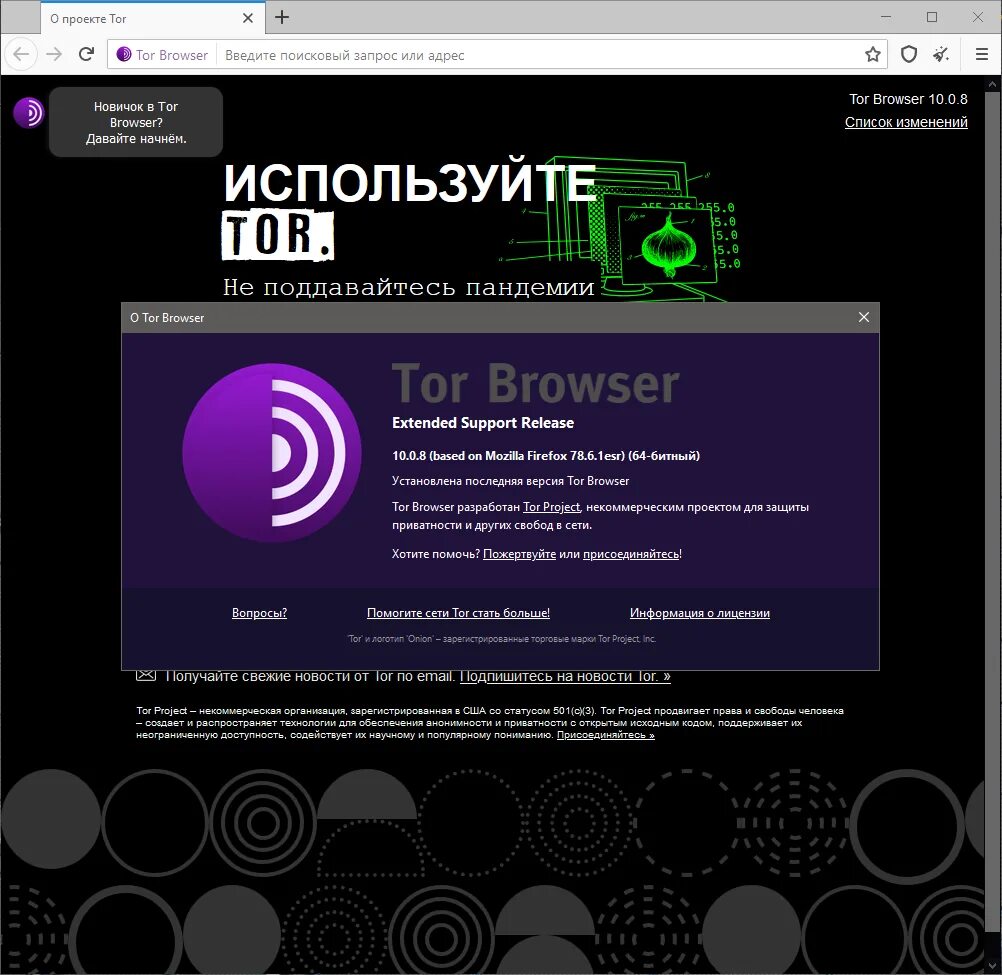Close the 'О проекте Tor' tab
Screen dimensions: 1002x975
click(248, 18)
